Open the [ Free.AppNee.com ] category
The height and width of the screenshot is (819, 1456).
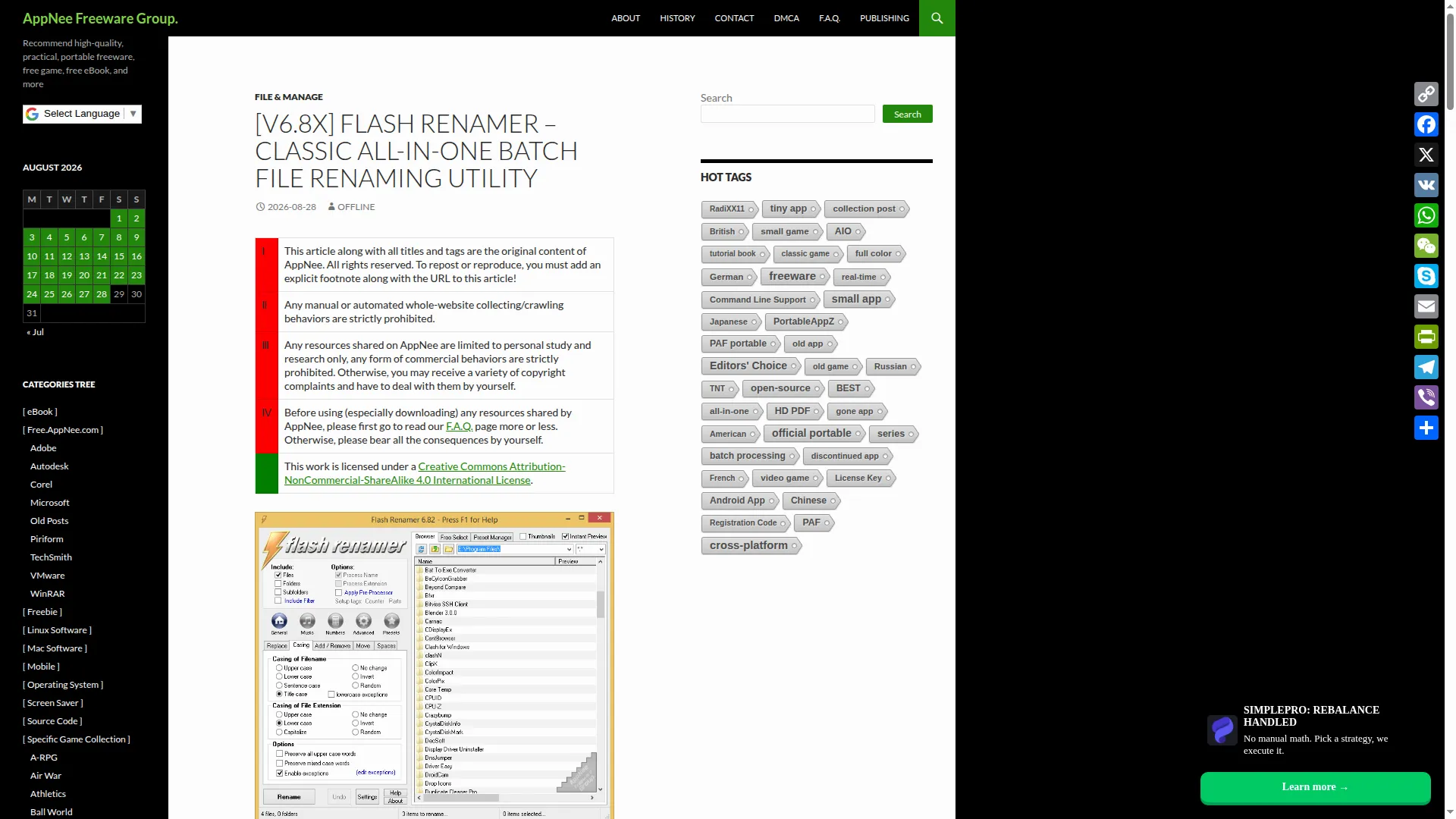click(63, 430)
